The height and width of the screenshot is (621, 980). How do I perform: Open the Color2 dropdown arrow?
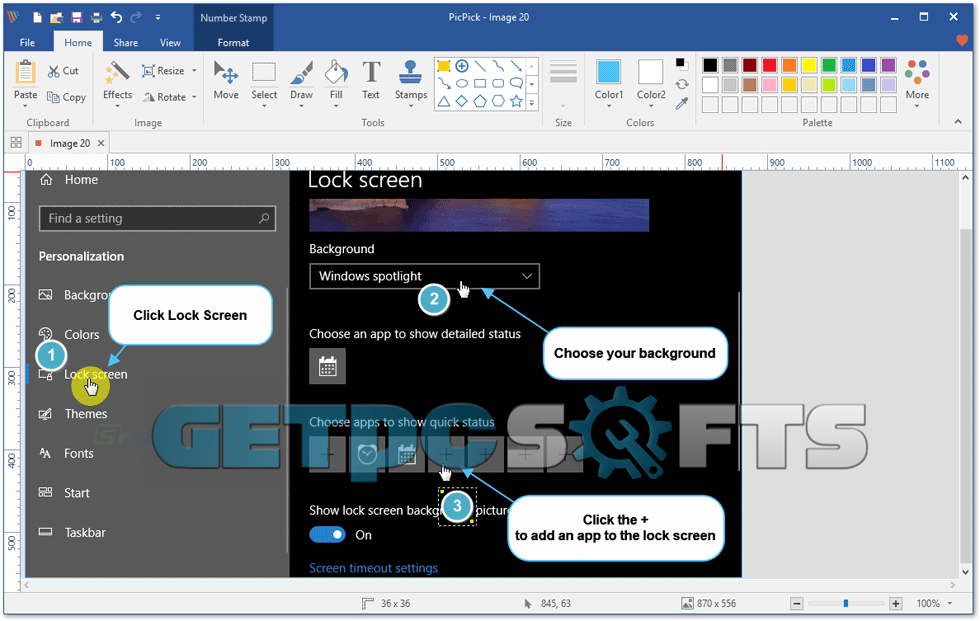tap(651, 106)
